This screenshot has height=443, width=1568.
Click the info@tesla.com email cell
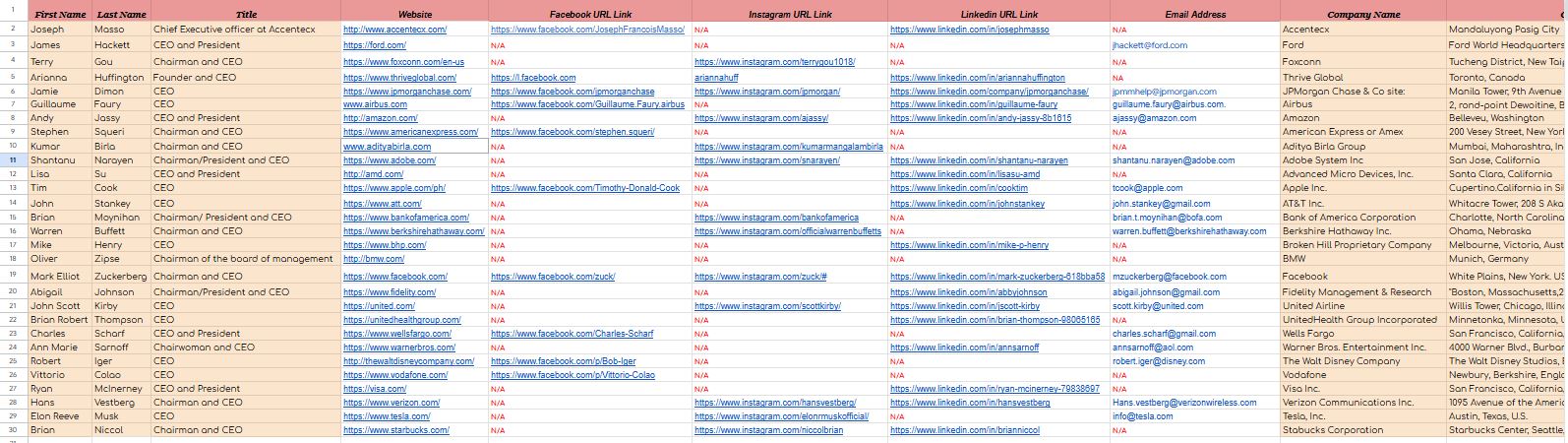(1194, 416)
